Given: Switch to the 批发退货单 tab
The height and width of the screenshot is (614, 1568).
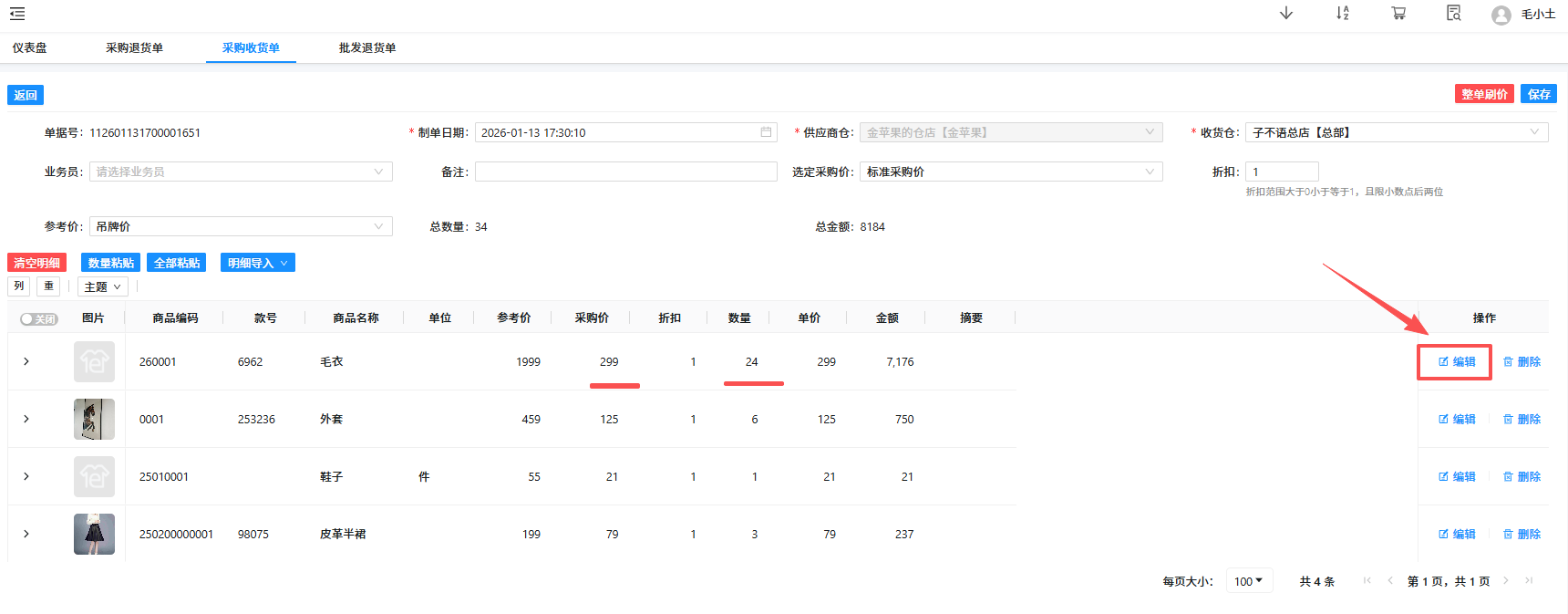Looking at the screenshot, I should point(367,48).
